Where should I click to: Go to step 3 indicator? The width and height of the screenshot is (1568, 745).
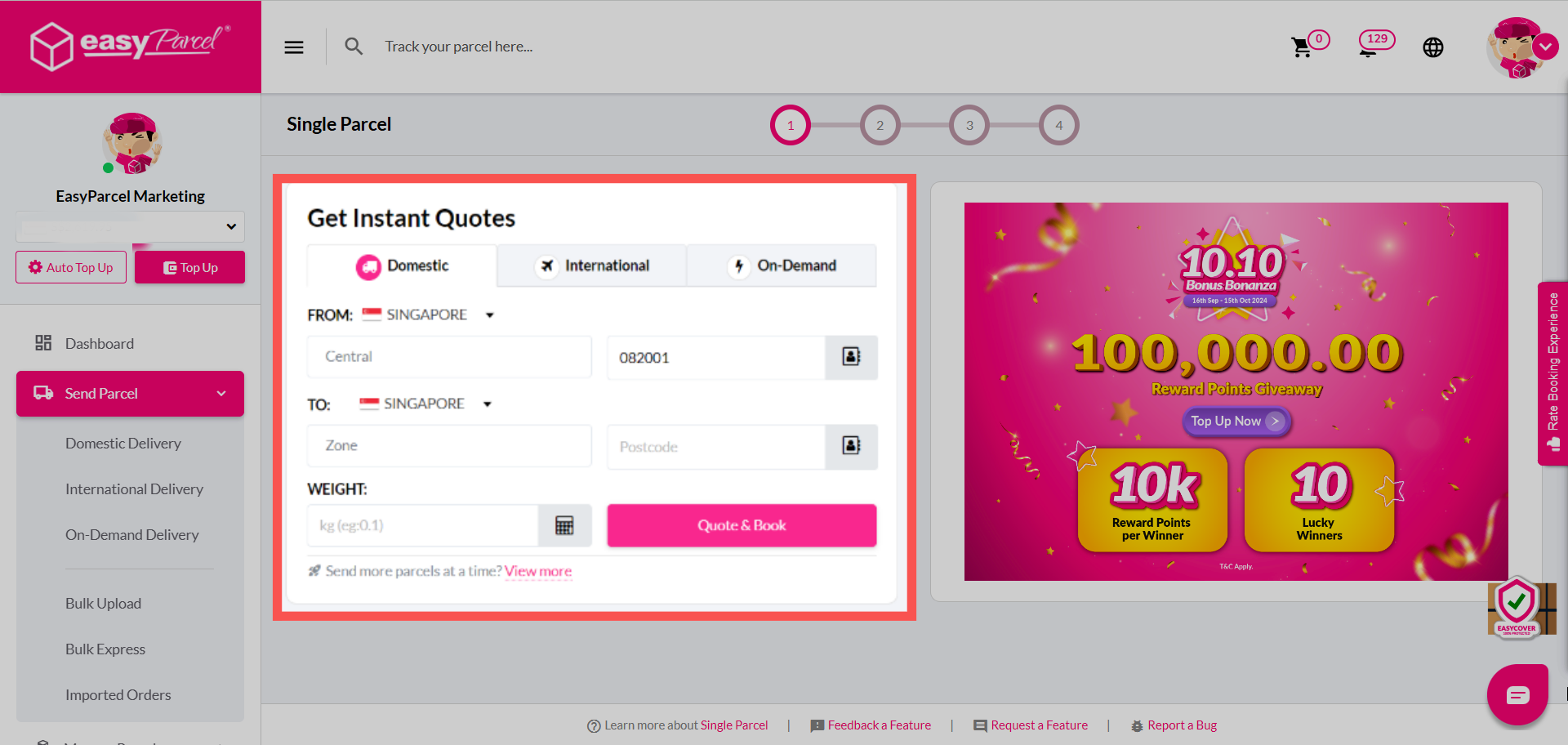(x=969, y=125)
